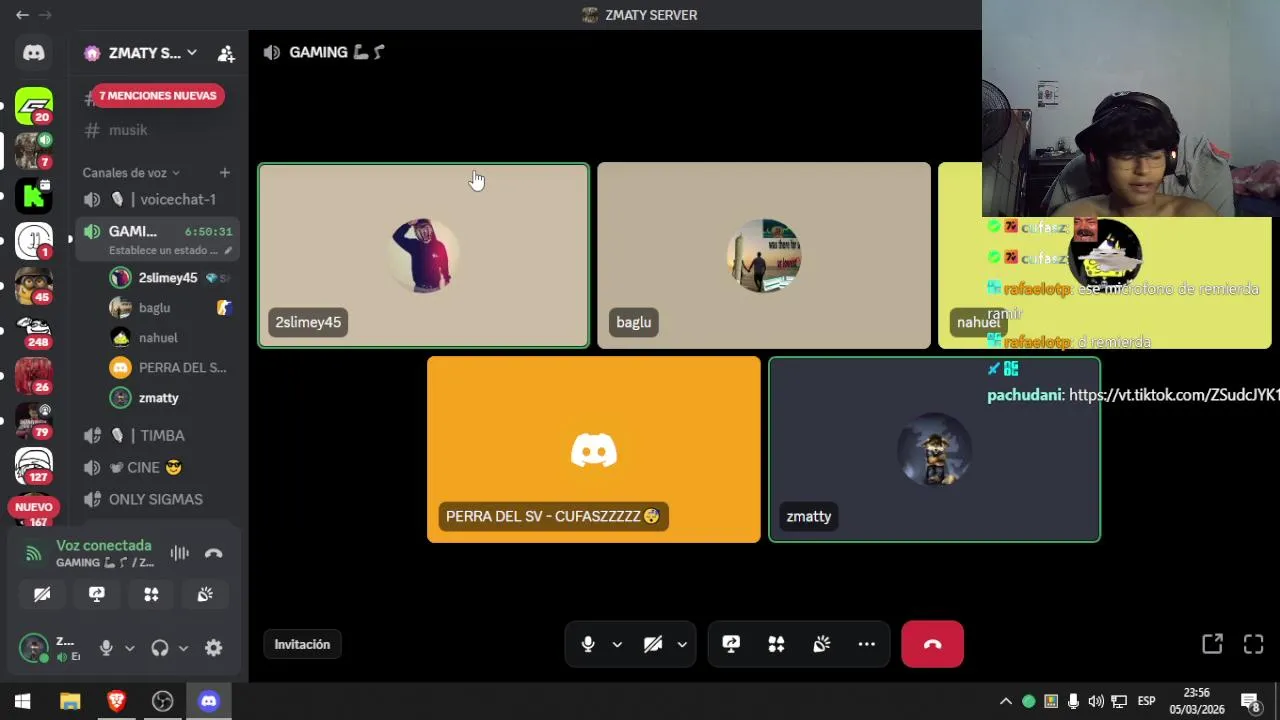Image resolution: width=1280 pixels, height=720 pixels.
Task: Launch activities from call bar grid icon
Action: [776, 645]
